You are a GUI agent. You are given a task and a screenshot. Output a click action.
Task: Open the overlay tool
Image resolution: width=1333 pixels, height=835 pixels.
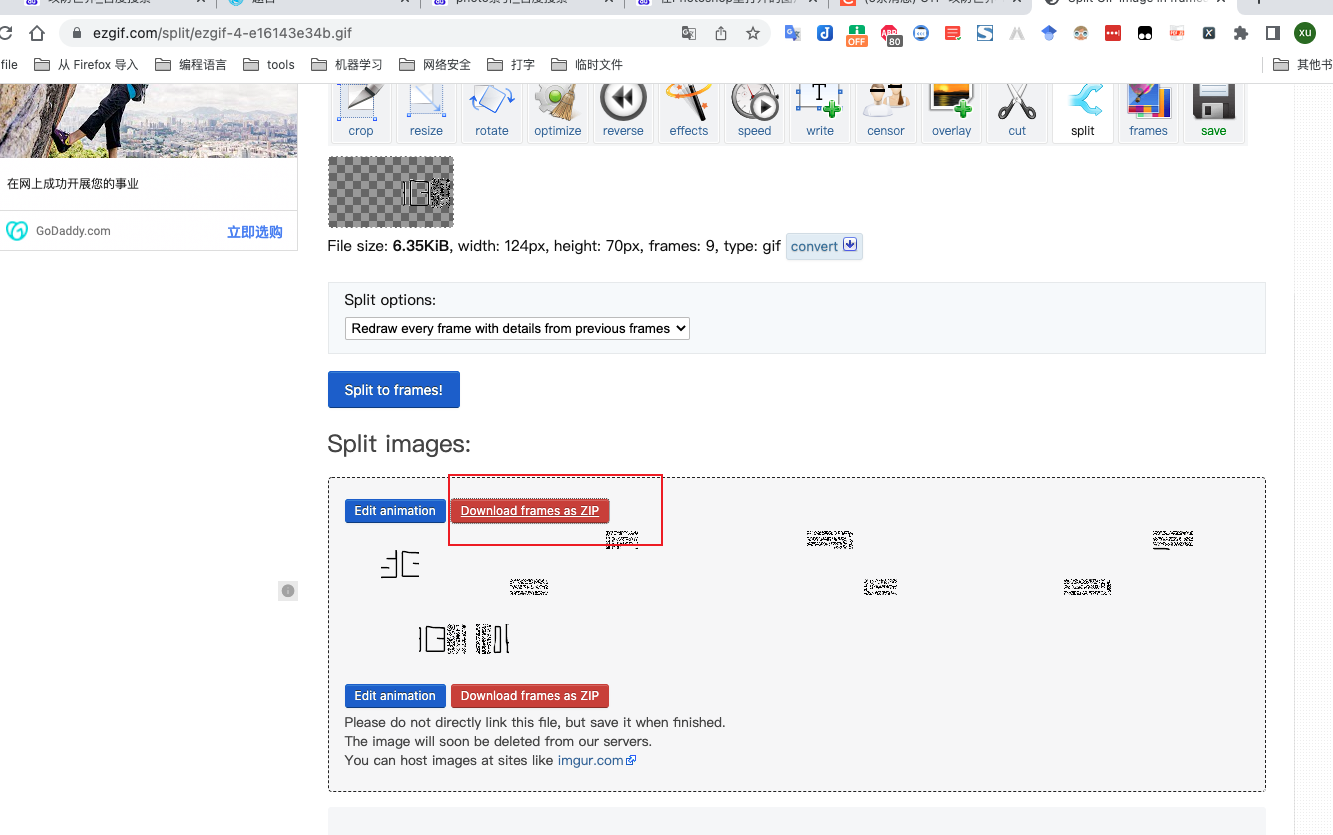[951, 112]
